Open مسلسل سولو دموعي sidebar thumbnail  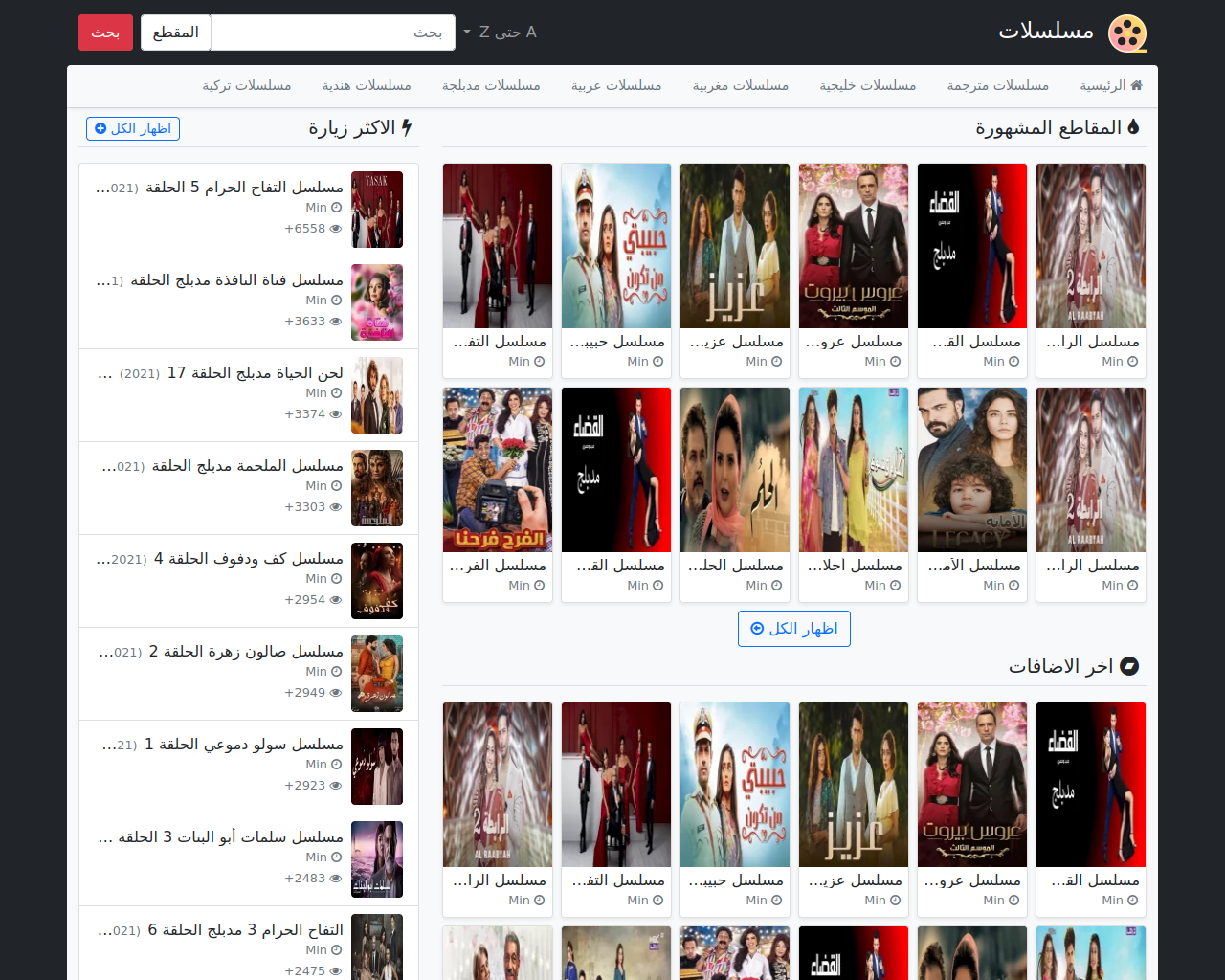377,767
